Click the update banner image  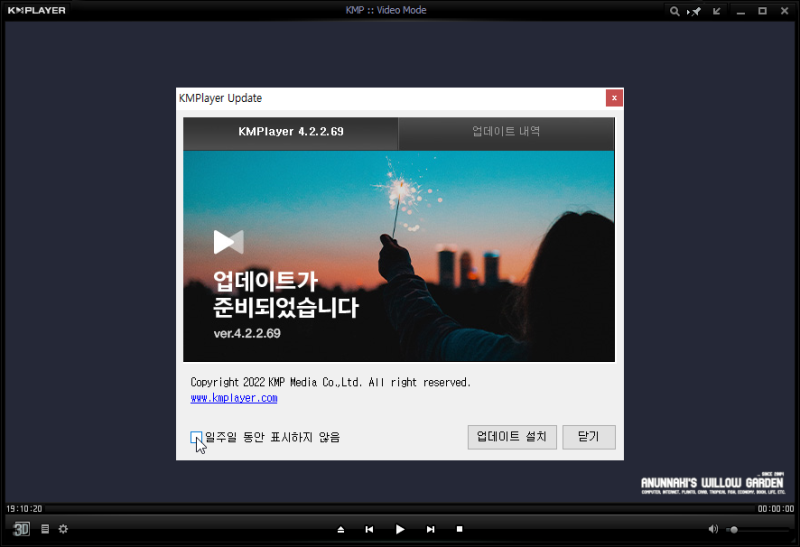(x=399, y=256)
